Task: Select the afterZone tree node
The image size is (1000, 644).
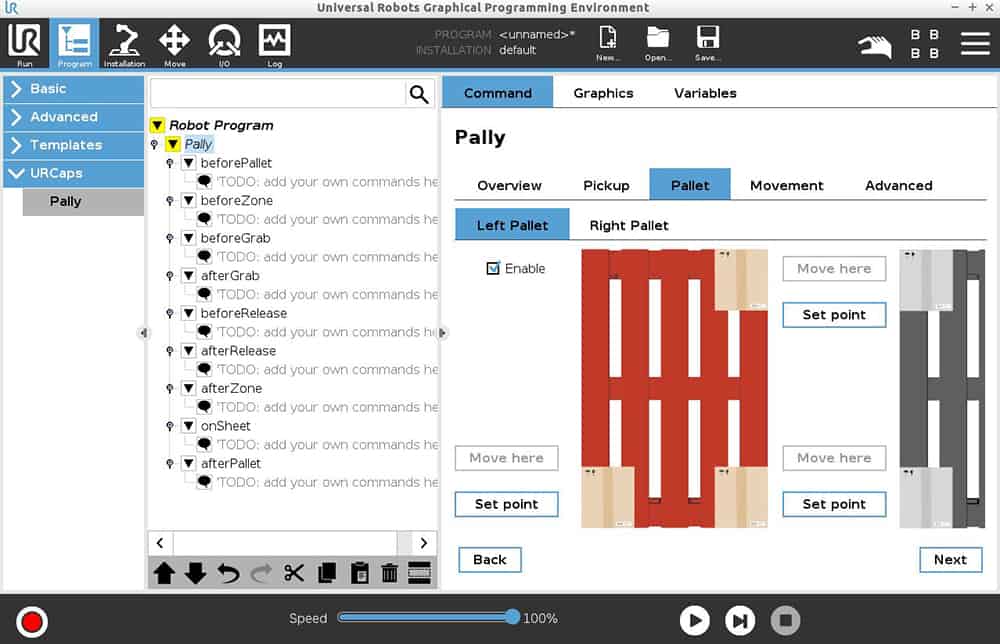Action: click(232, 388)
